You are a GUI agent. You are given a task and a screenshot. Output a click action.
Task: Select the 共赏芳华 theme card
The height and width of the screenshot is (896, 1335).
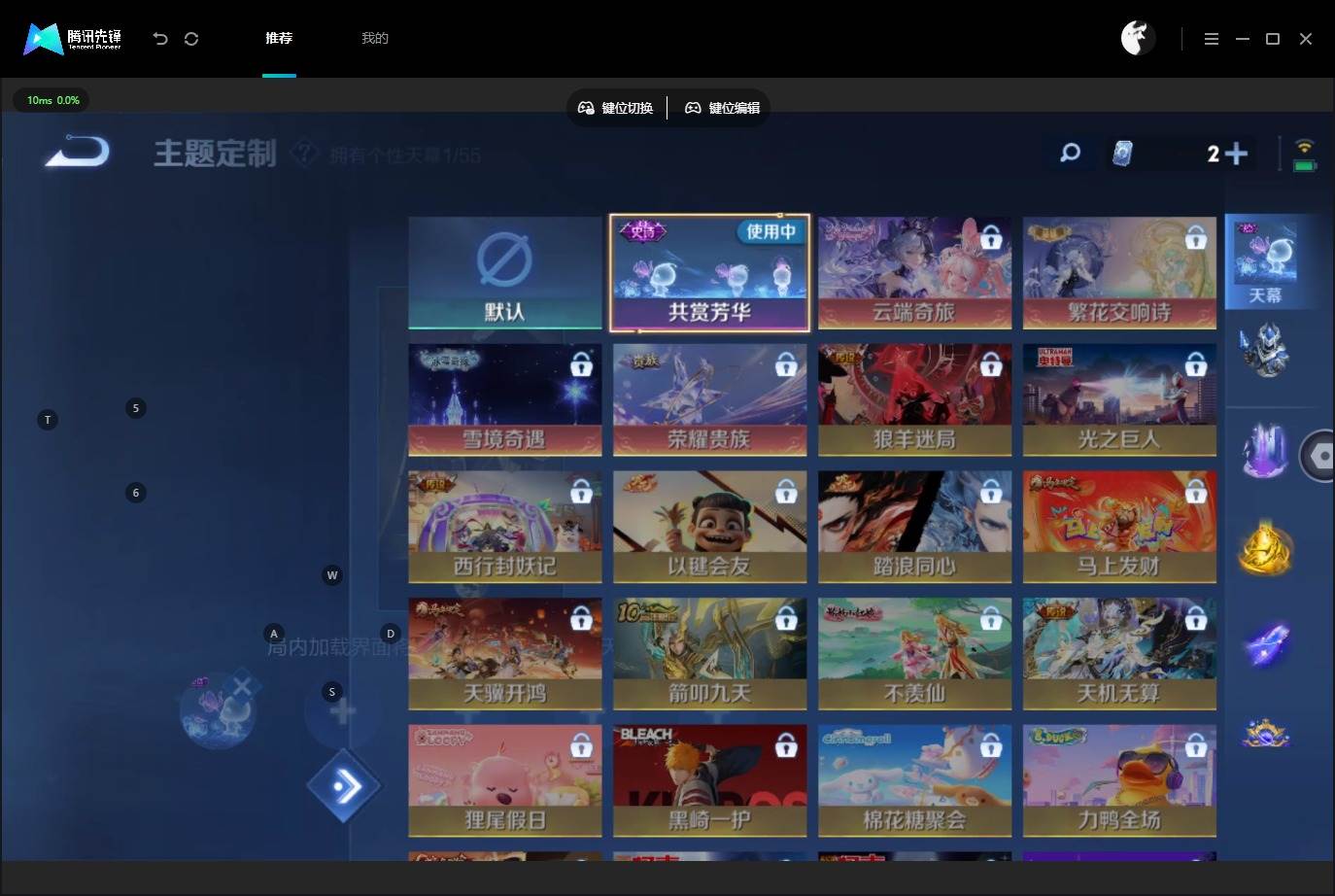[x=709, y=273]
